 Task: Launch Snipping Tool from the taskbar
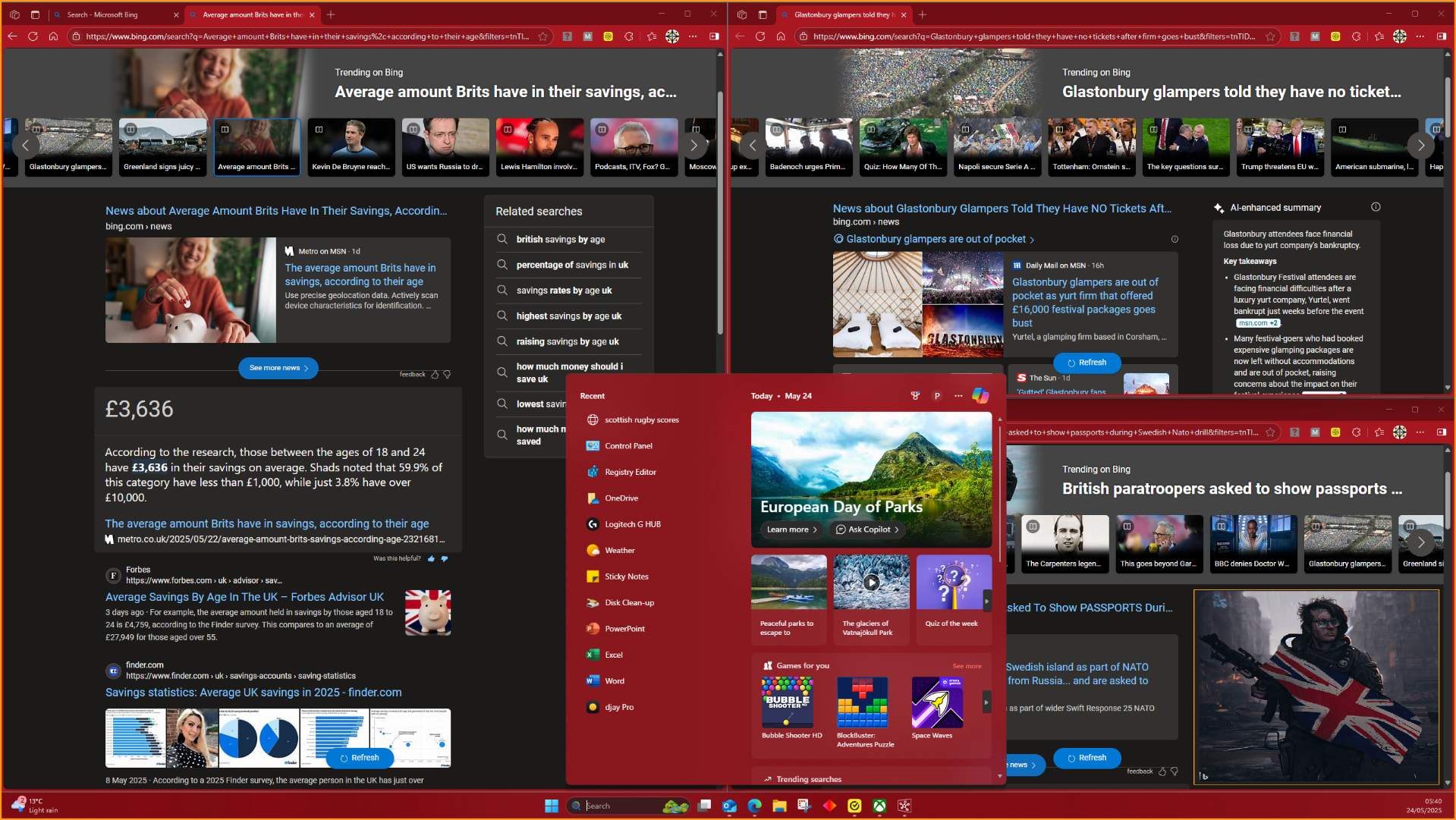(x=804, y=806)
